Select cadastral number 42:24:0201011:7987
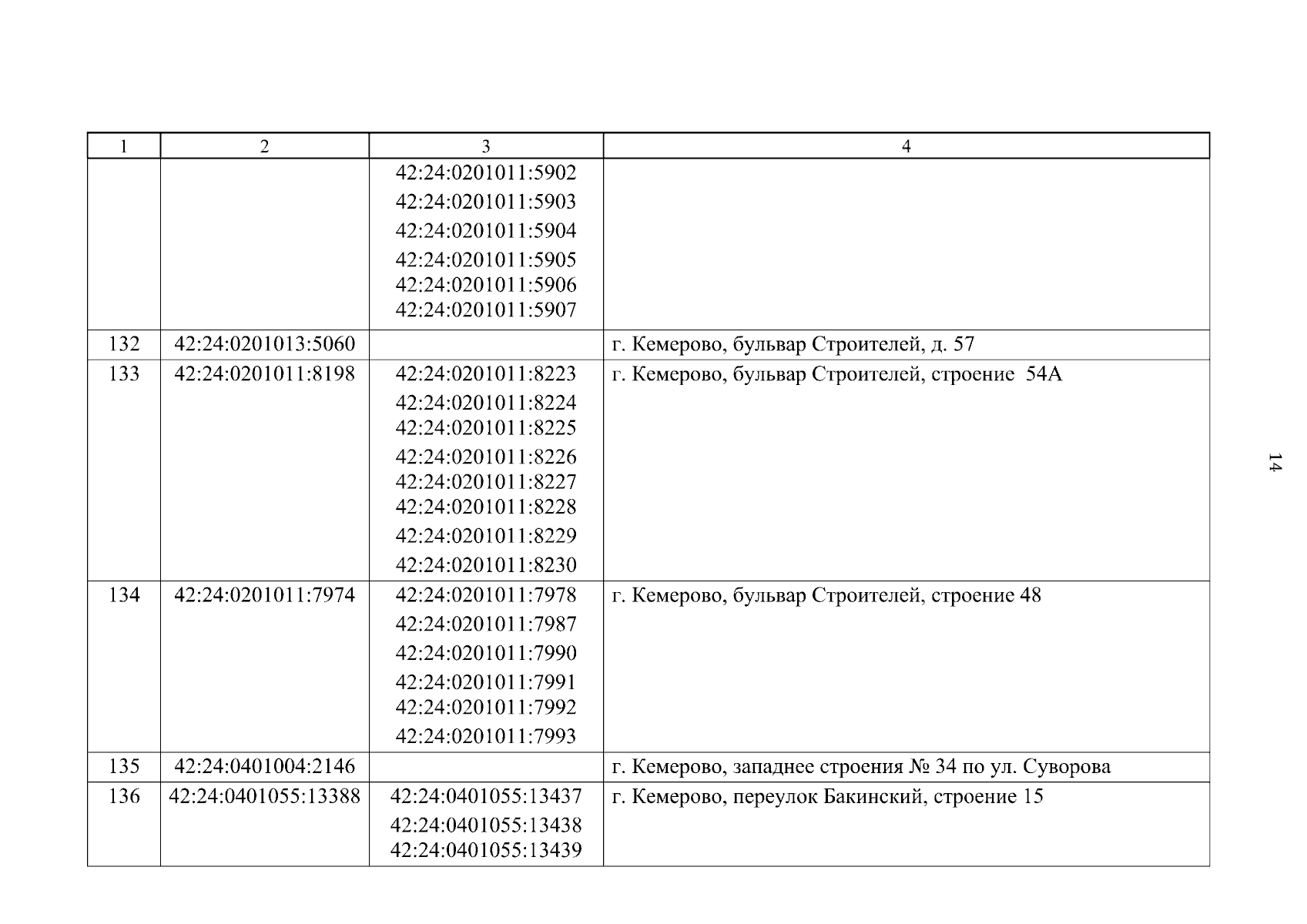Screen dimensions: 1307x924 tap(485, 624)
